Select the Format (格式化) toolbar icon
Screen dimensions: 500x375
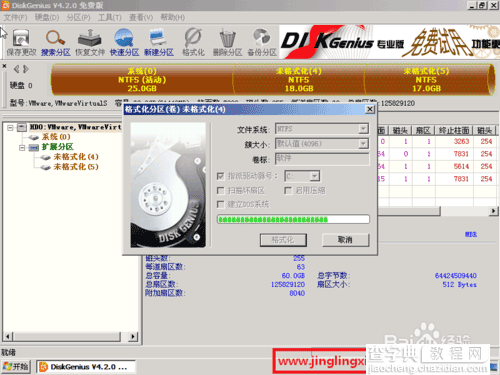193,42
